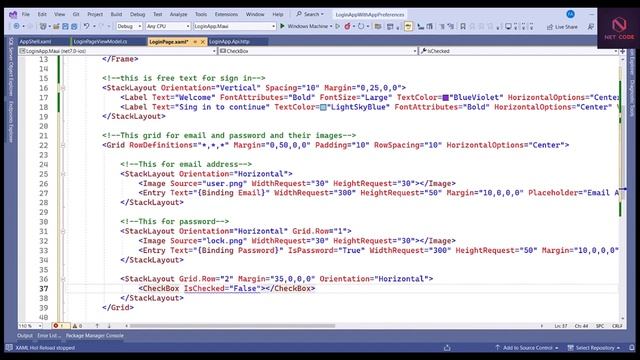Image resolution: width=640 pixels, height=360 pixels.
Task: Open the Analyze menu
Action: click(x=178, y=14)
